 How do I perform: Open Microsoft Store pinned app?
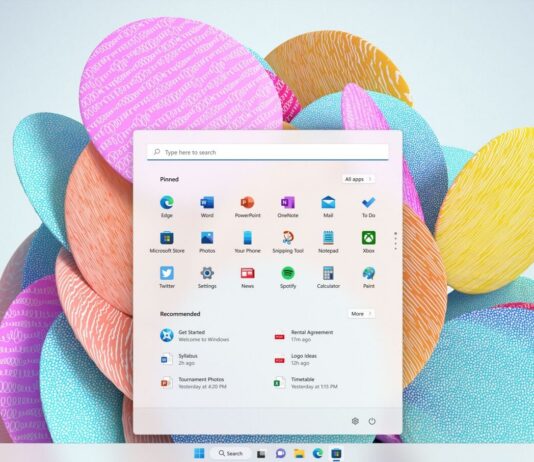(167, 242)
